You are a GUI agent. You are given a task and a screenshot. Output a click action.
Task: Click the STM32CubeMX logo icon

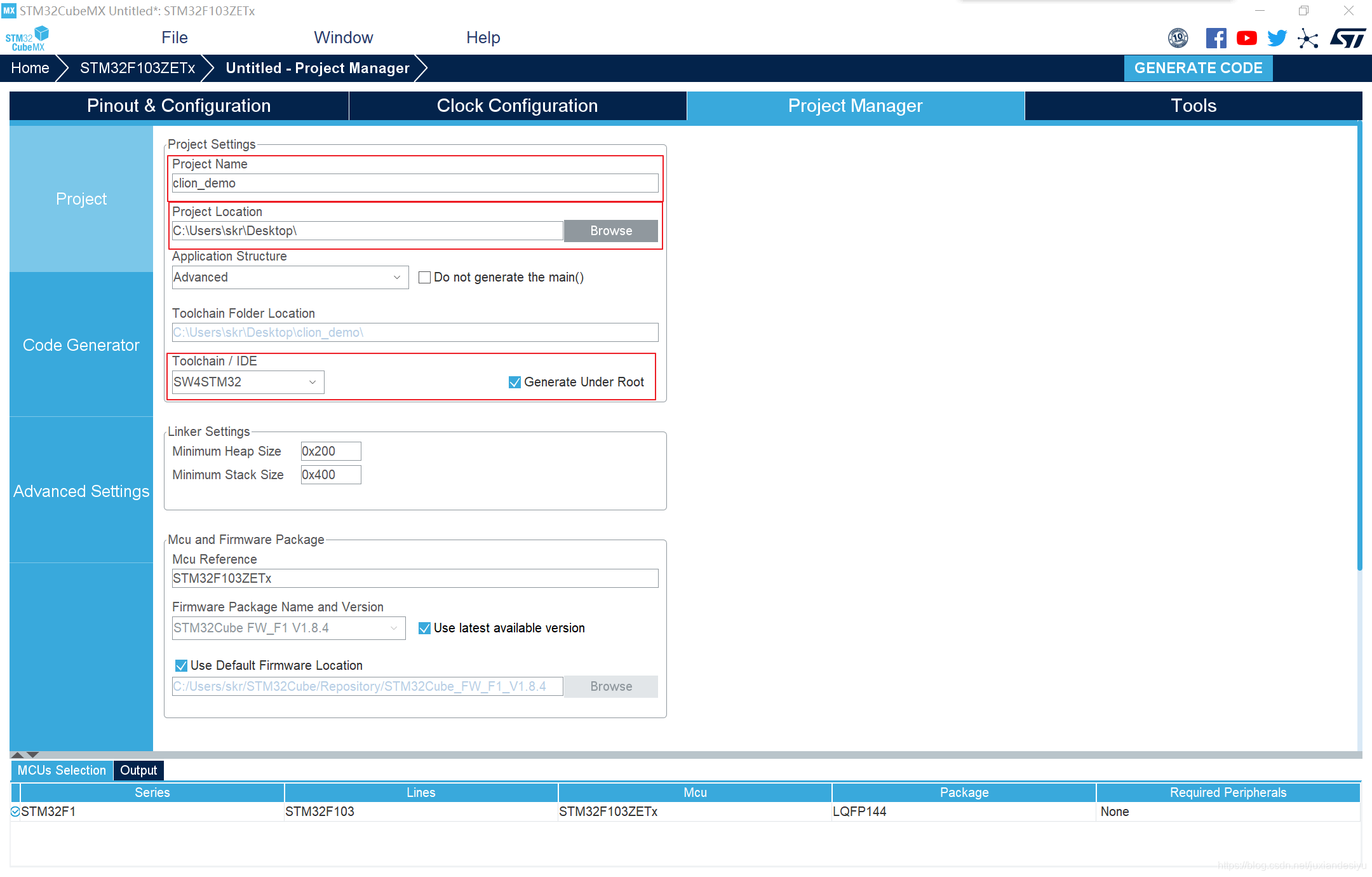[x=27, y=38]
